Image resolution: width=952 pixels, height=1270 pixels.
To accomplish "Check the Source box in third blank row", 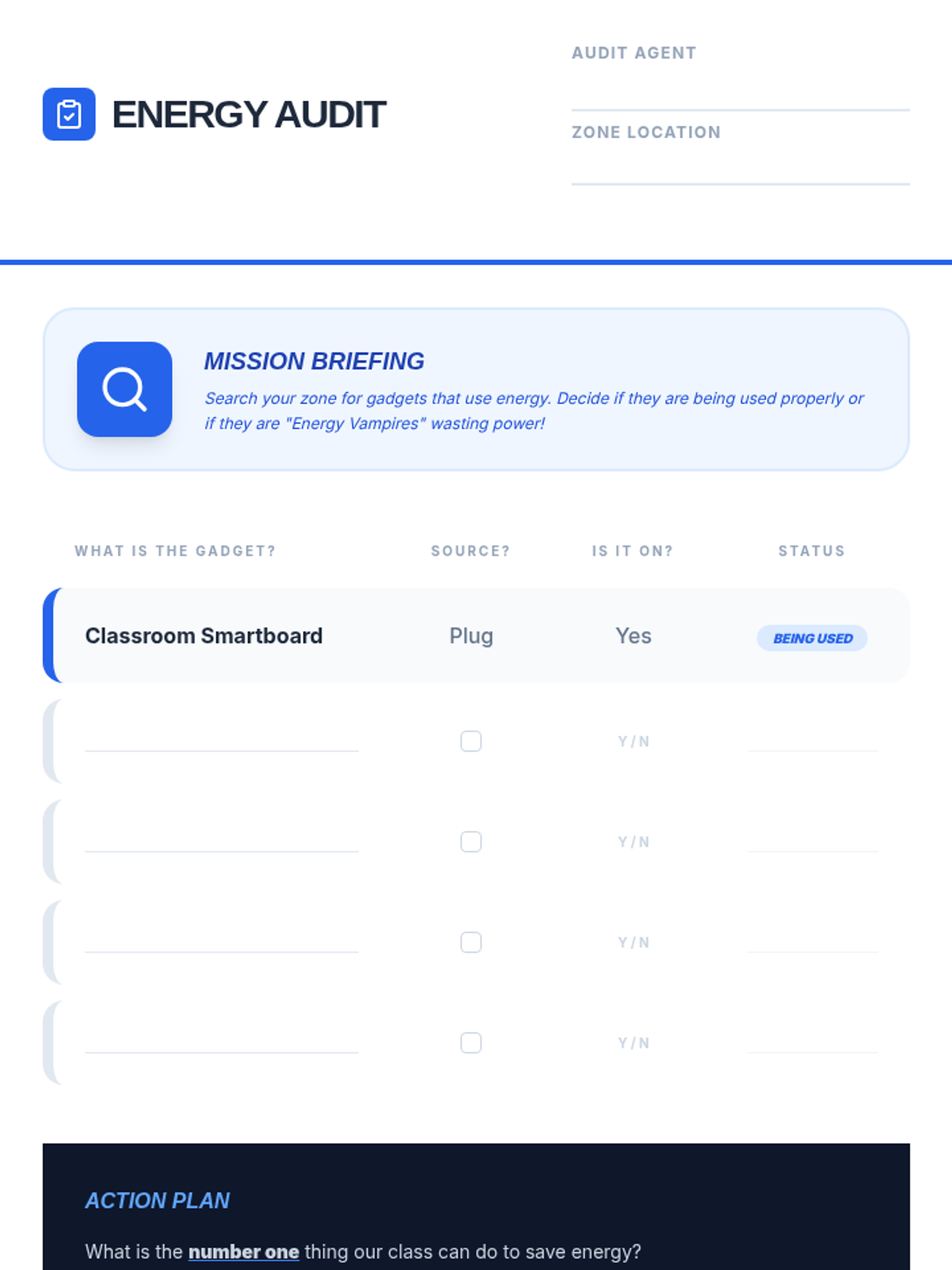I will click(x=471, y=942).
